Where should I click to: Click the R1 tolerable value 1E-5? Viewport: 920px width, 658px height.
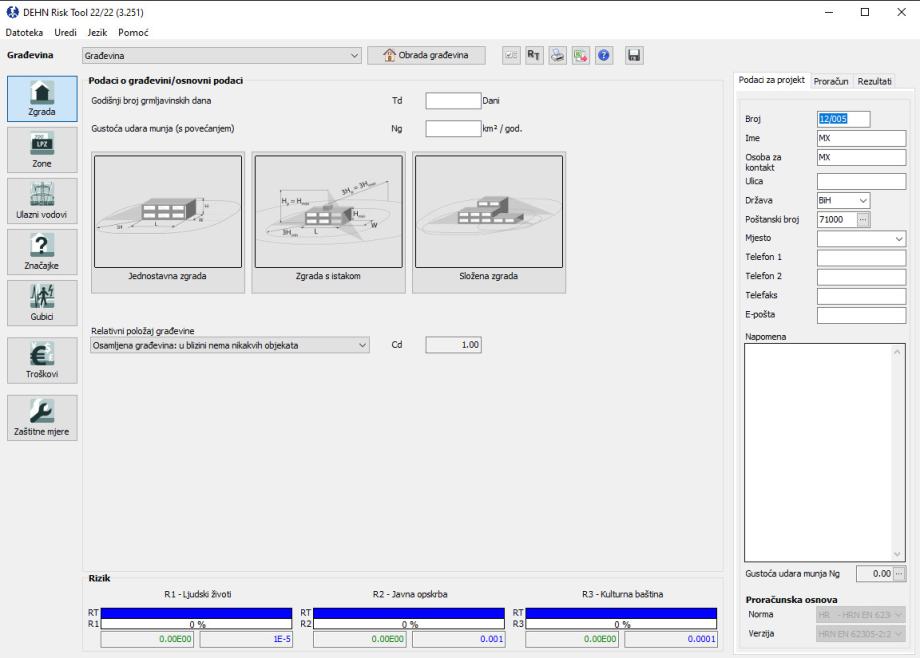coord(246,639)
